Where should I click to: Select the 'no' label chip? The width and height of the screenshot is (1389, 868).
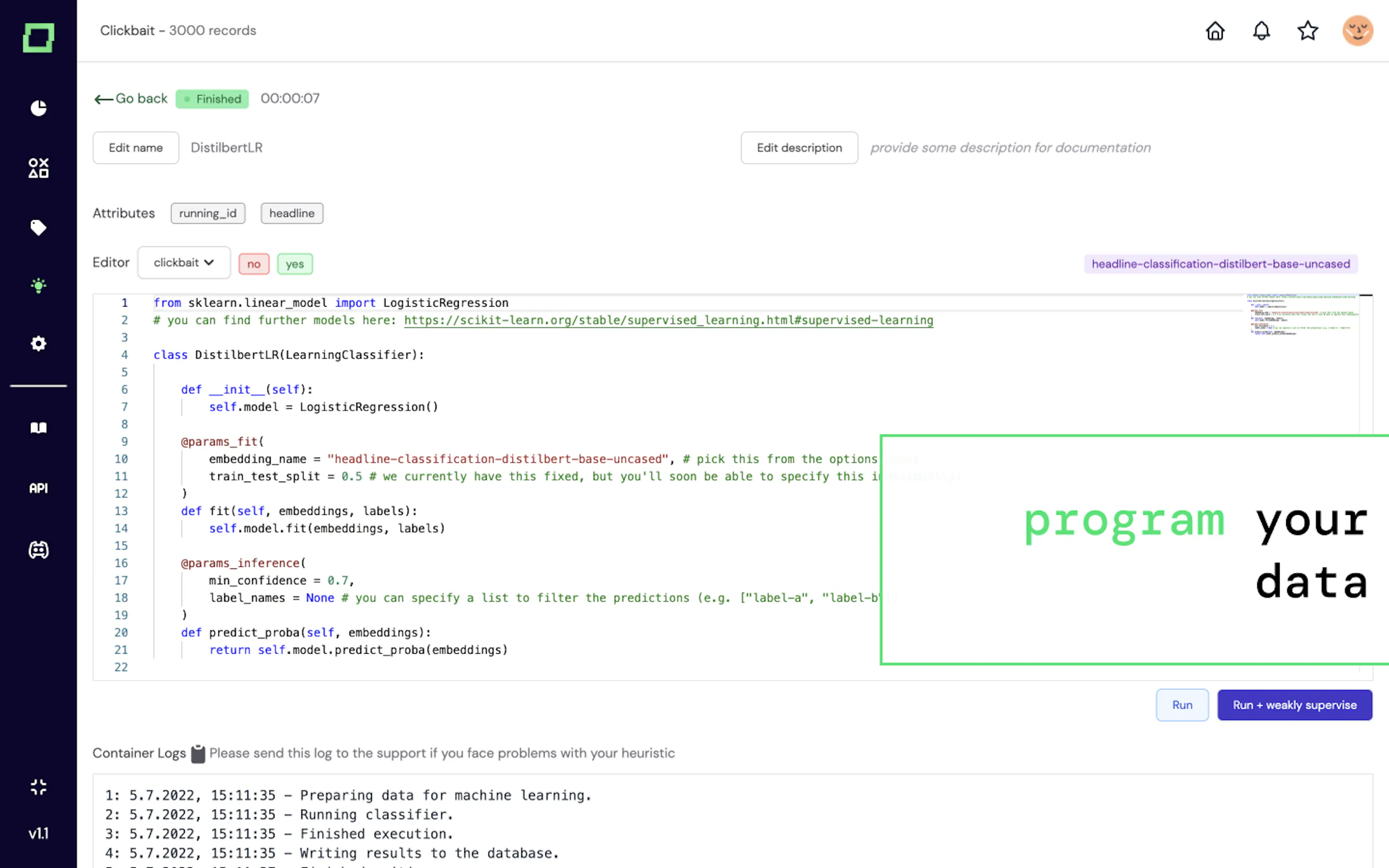pos(254,264)
